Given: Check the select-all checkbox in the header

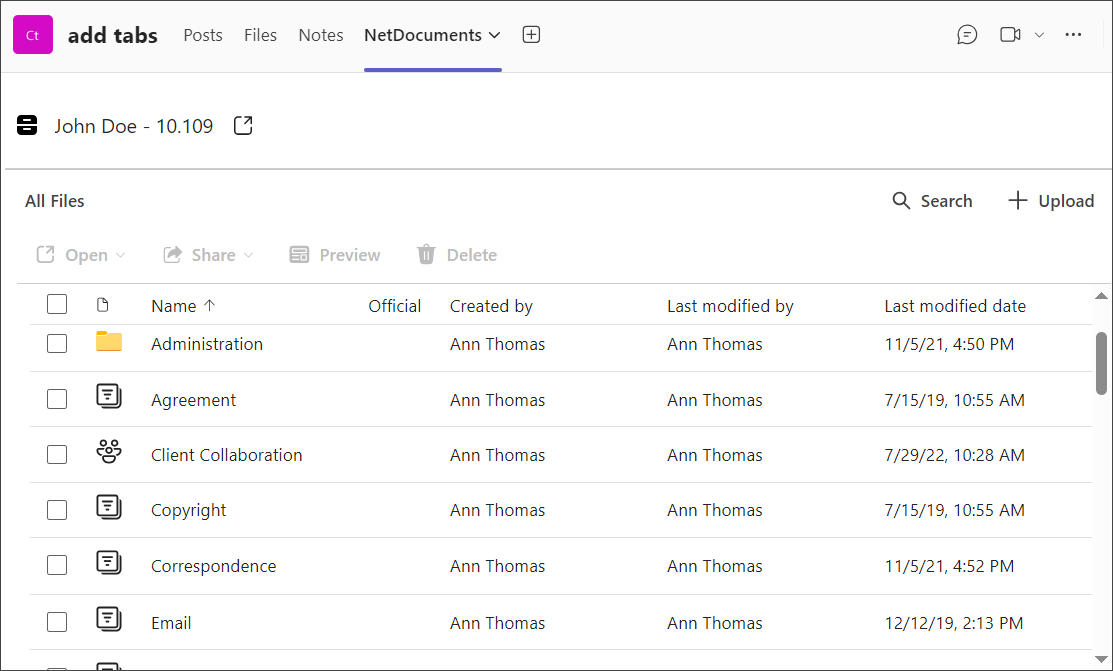Looking at the screenshot, I should tap(57, 304).
